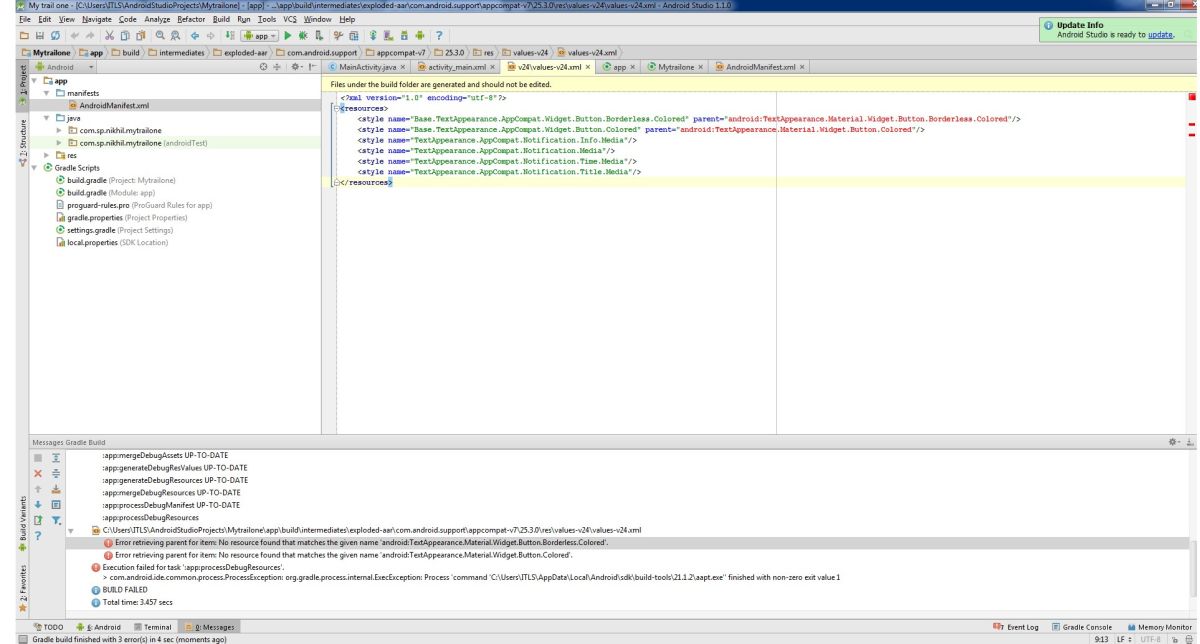Click the Open folder toolbar icon
The height and width of the screenshot is (644, 1200).
point(24,36)
